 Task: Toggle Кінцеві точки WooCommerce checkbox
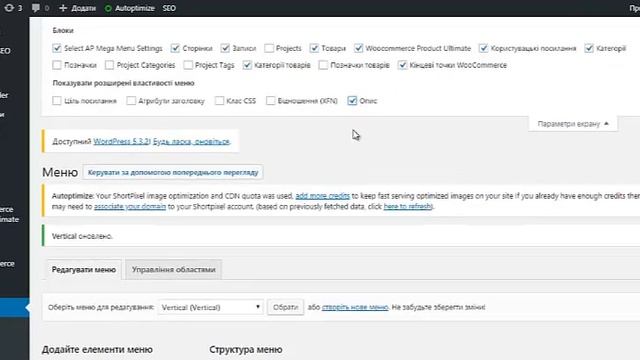(402, 65)
